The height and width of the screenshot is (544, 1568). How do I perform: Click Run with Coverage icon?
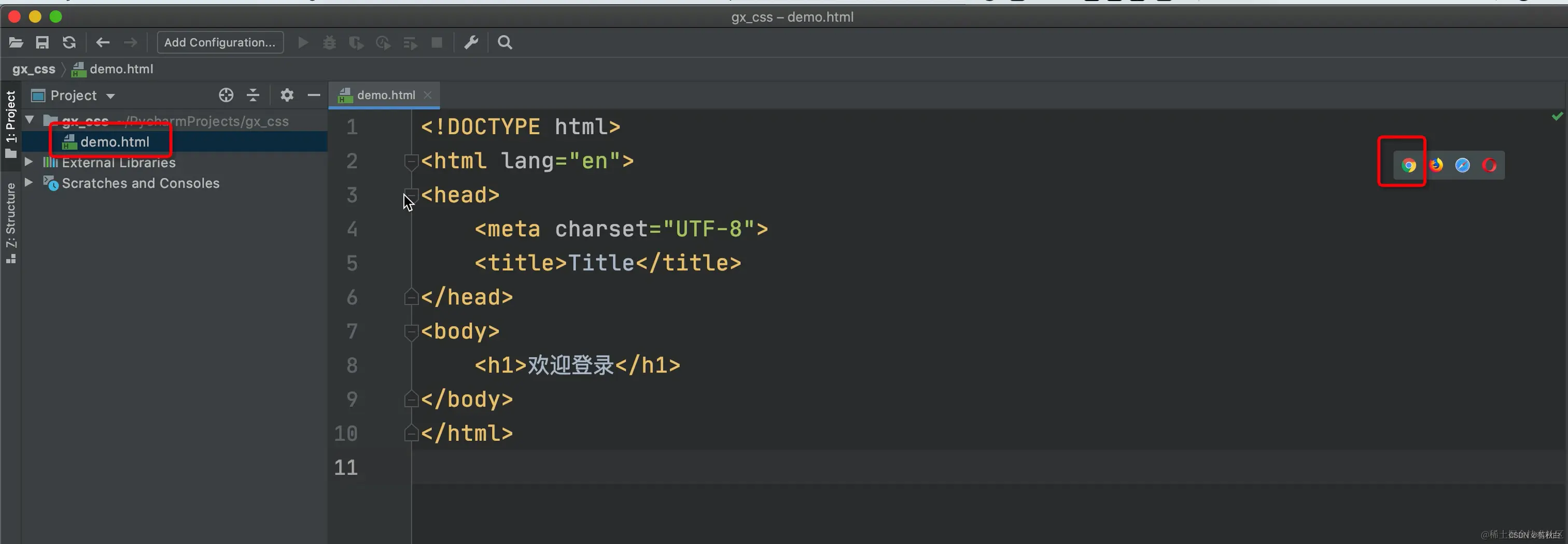356,42
